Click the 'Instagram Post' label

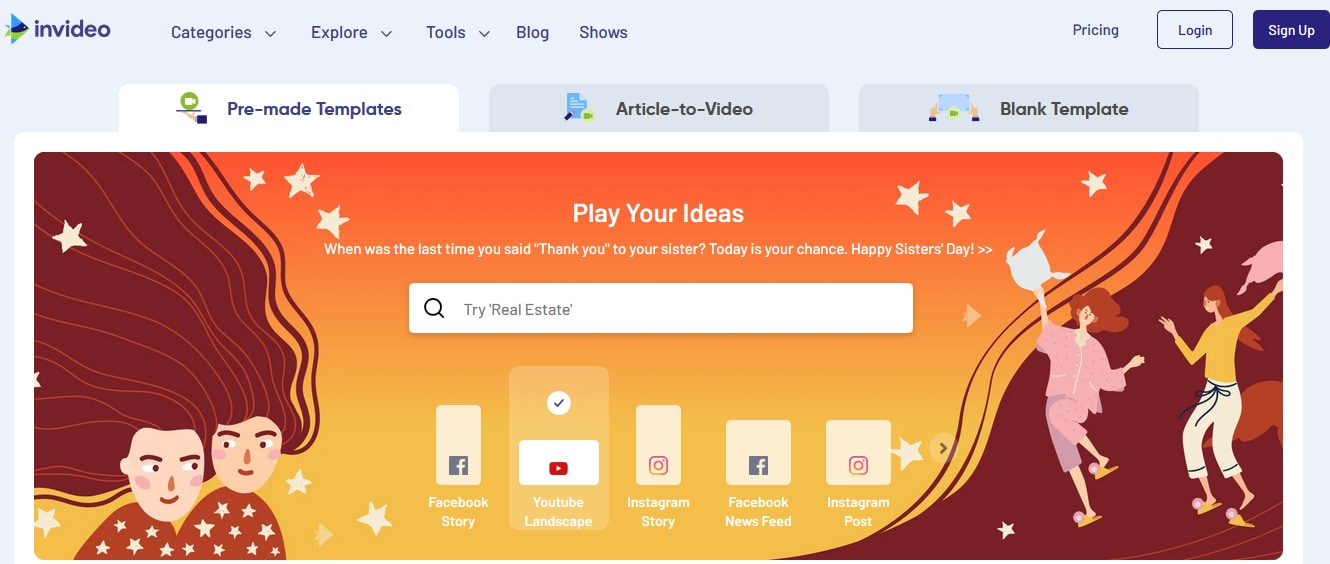point(858,512)
